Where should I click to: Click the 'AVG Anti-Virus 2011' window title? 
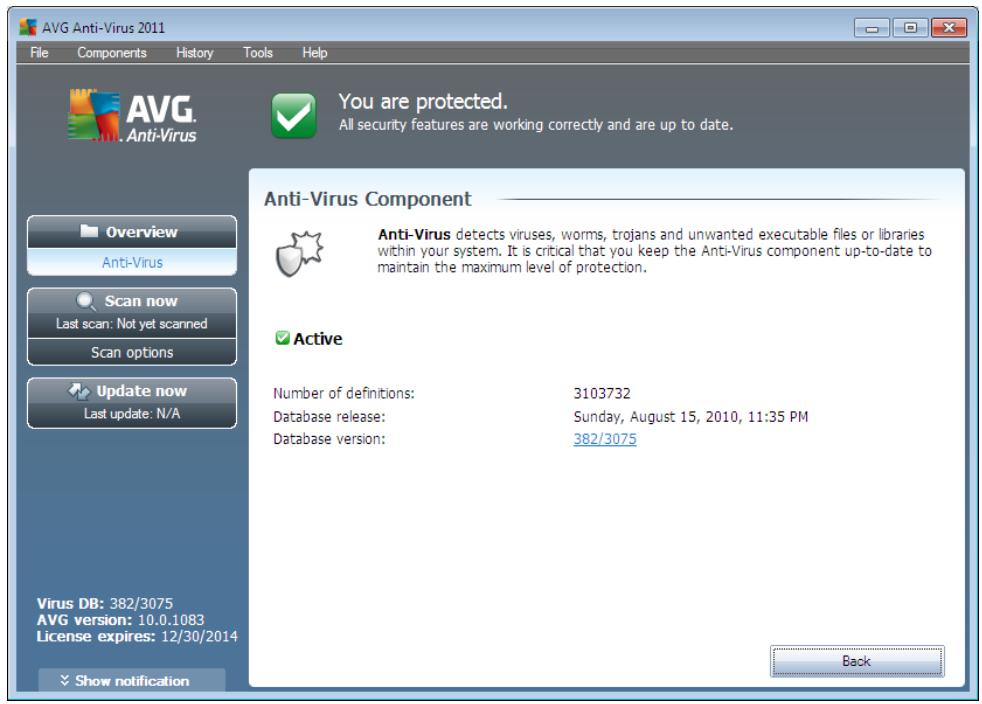click(103, 28)
